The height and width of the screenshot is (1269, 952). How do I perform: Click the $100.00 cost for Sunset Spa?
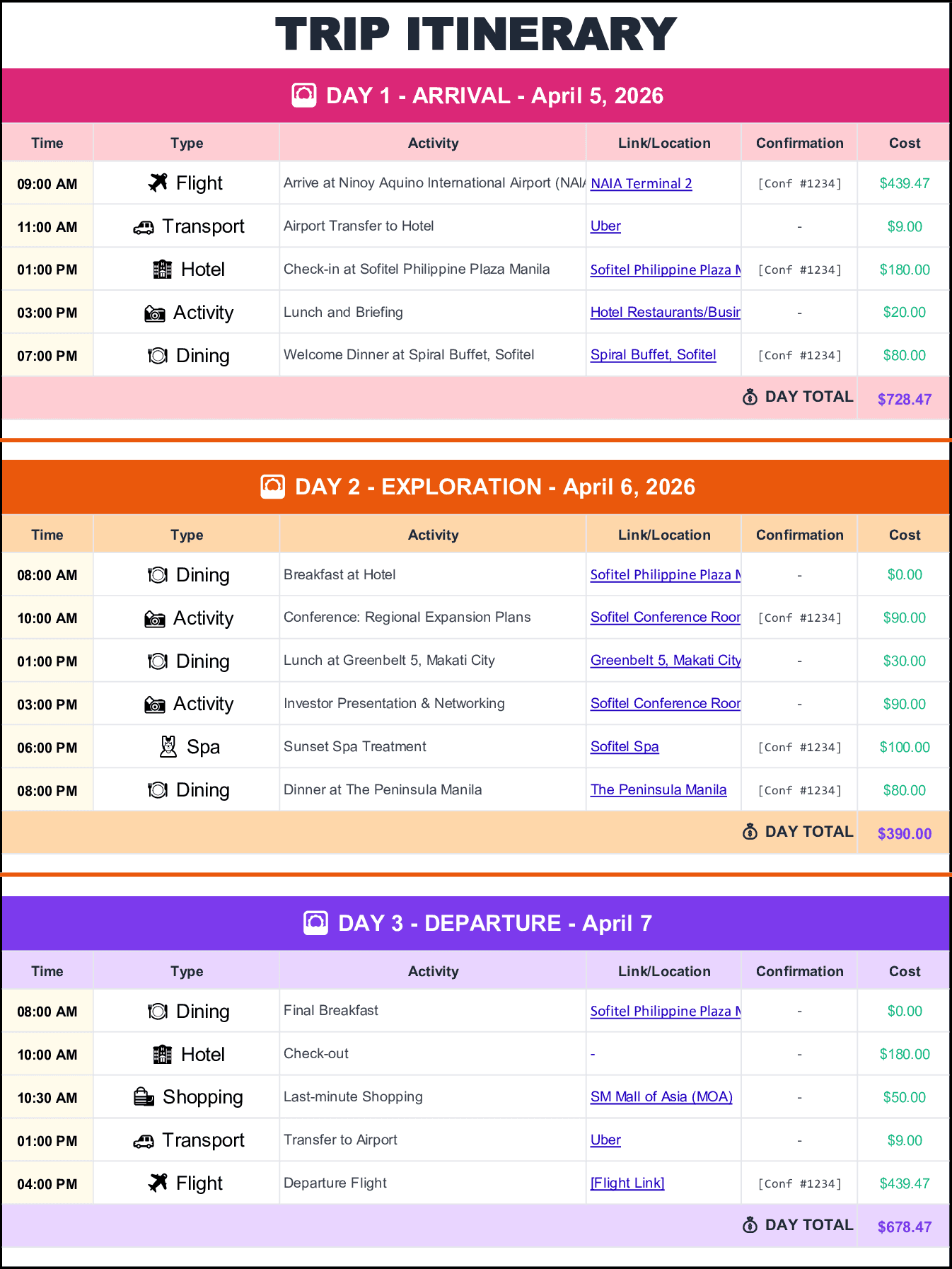click(x=905, y=747)
